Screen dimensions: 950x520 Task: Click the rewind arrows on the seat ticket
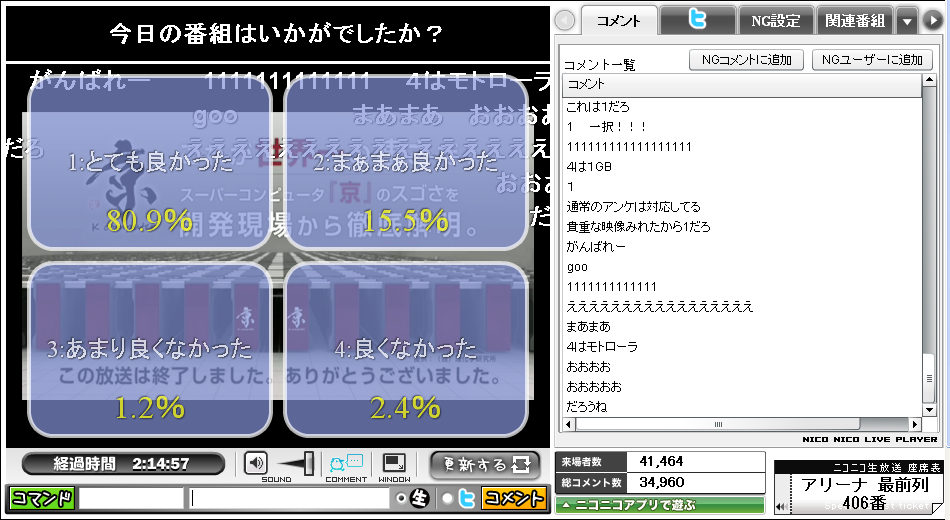click(x=781, y=507)
